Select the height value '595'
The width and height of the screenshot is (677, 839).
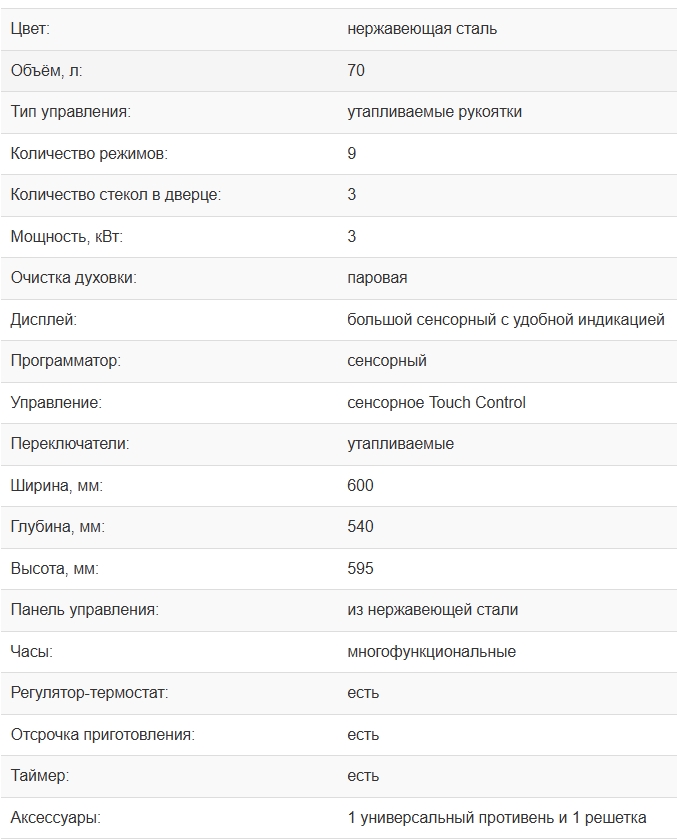click(x=360, y=569)
